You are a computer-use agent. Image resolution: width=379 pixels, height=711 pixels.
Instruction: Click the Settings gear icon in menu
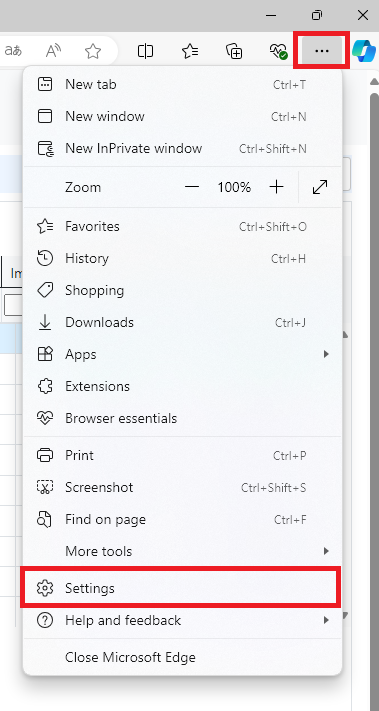(44, 588)
